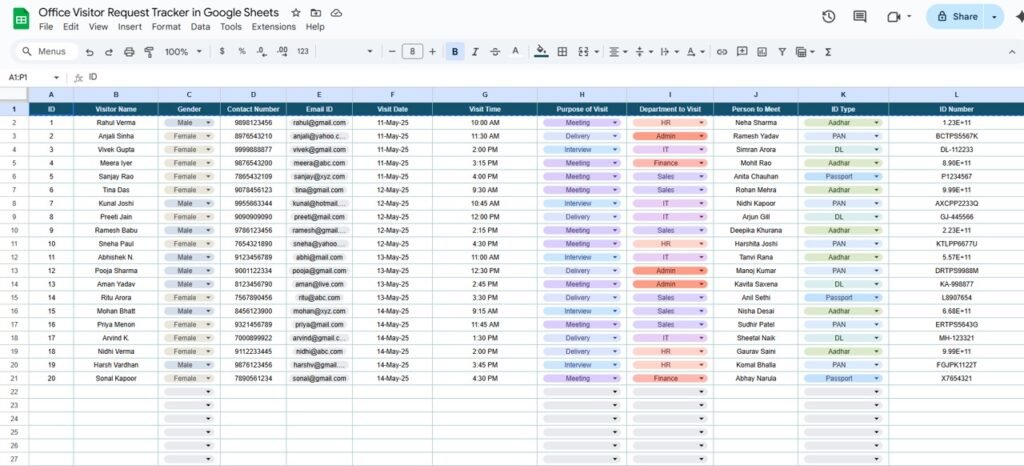This screenshot has height=466, width=1024.
Task: Move document using the folder icon
Action: click(x=316, y=12)
